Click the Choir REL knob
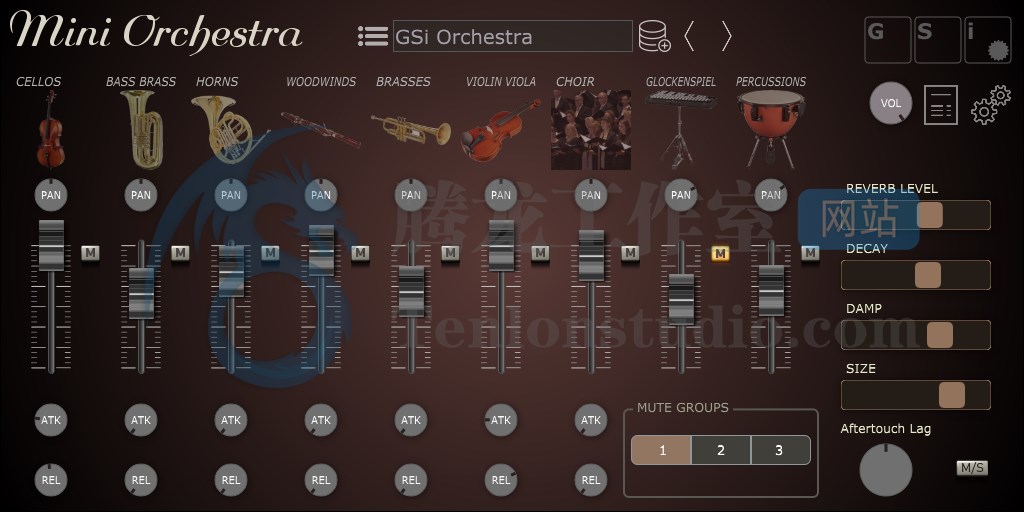This screenshot has height=512, width=1024. point(591,480)
